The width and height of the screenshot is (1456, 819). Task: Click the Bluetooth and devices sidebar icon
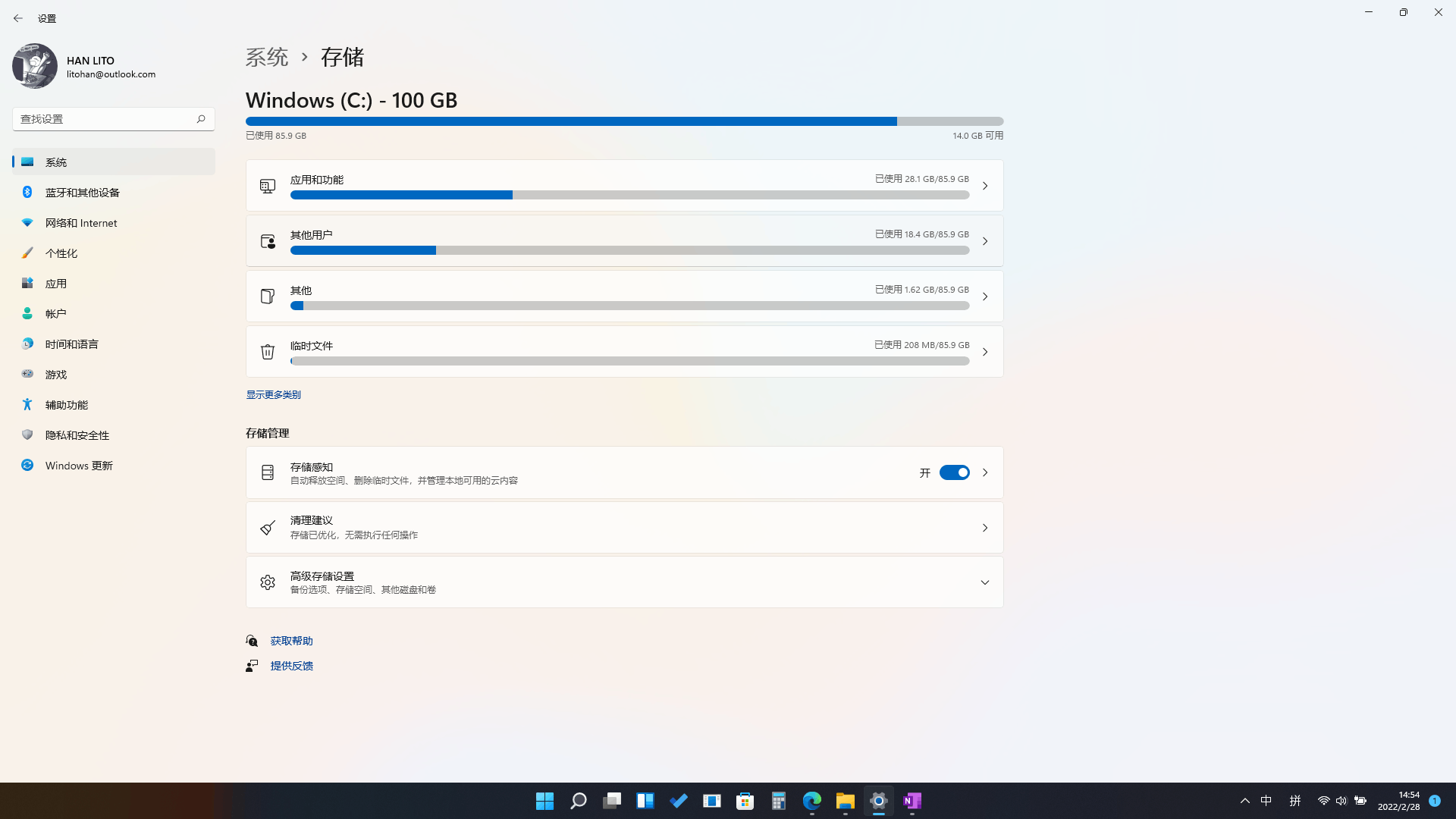coord(27,193)
